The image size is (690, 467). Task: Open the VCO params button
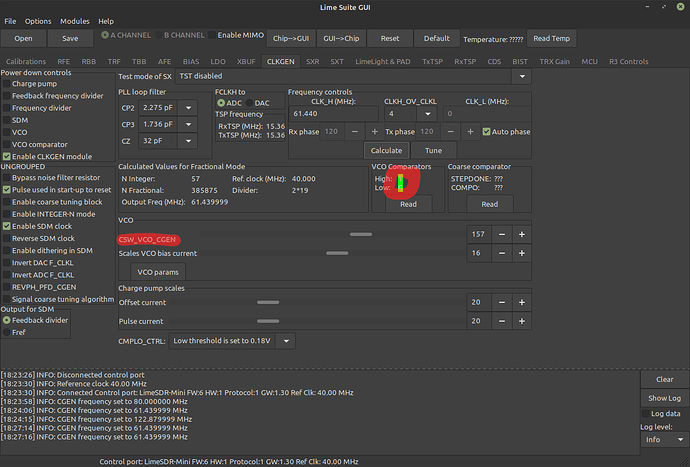[158, 272]
